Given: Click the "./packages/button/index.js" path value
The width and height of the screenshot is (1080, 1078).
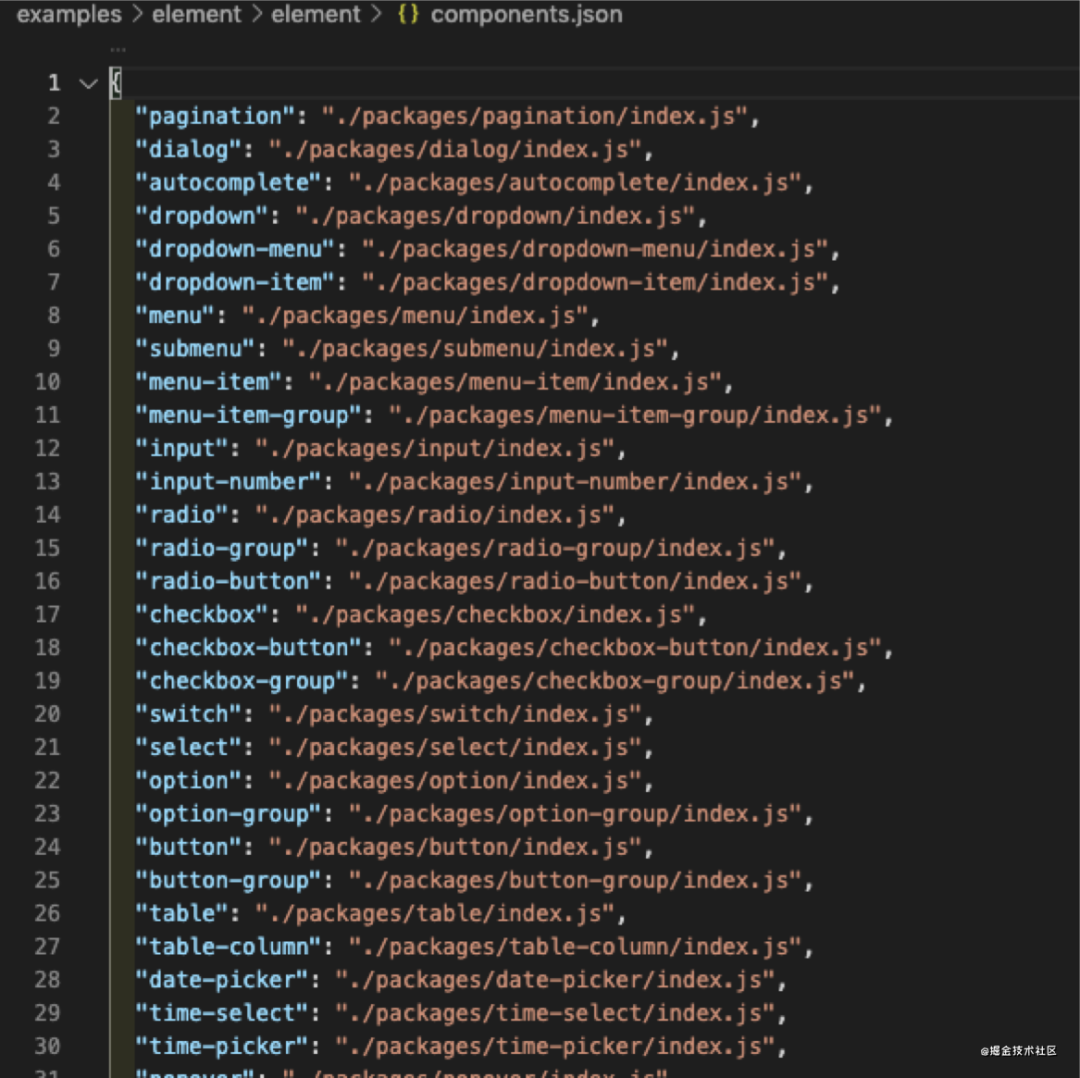Looking at the screenshot, I should [455, 847].
